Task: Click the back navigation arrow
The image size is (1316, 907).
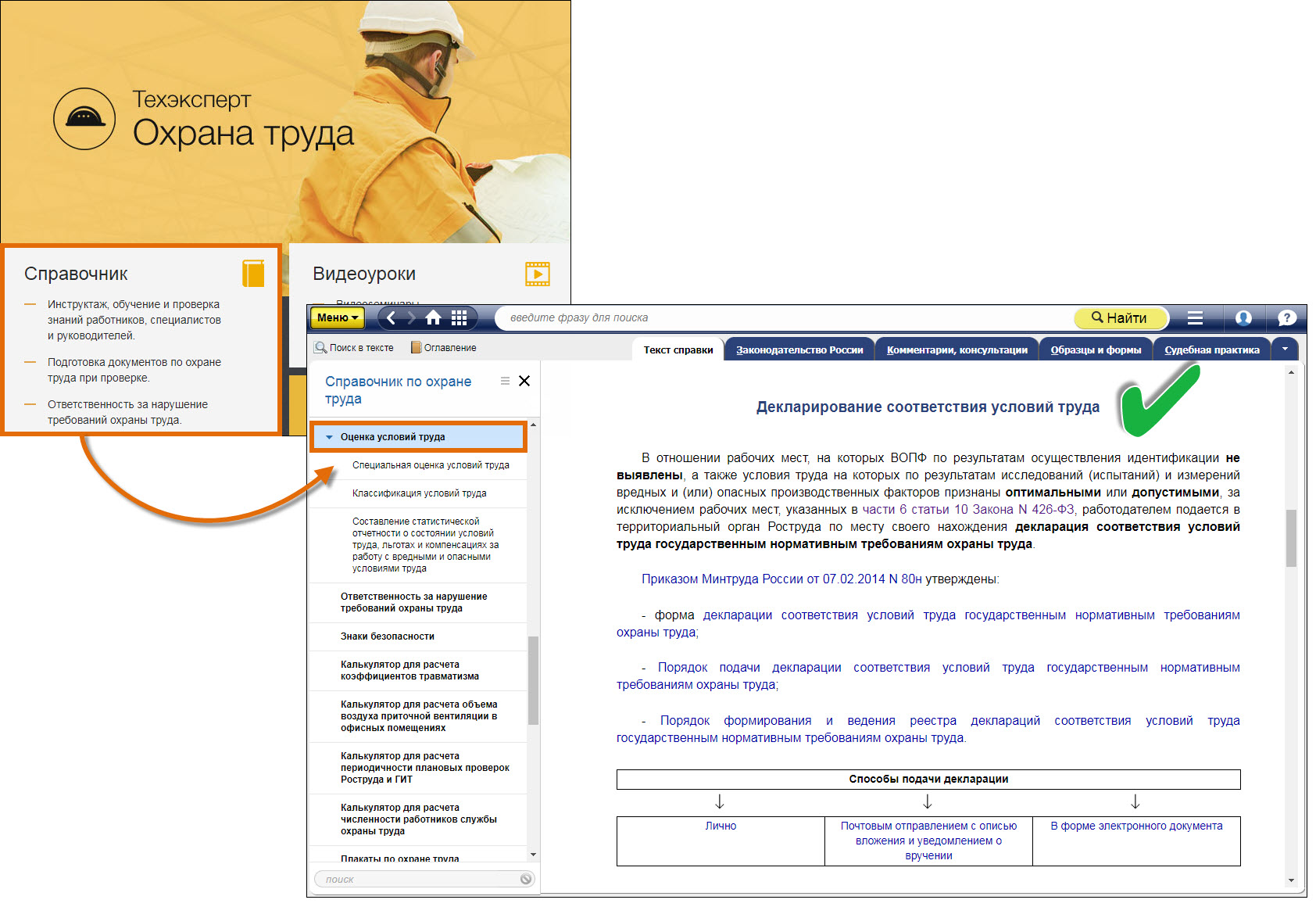Action: point(392,317)
